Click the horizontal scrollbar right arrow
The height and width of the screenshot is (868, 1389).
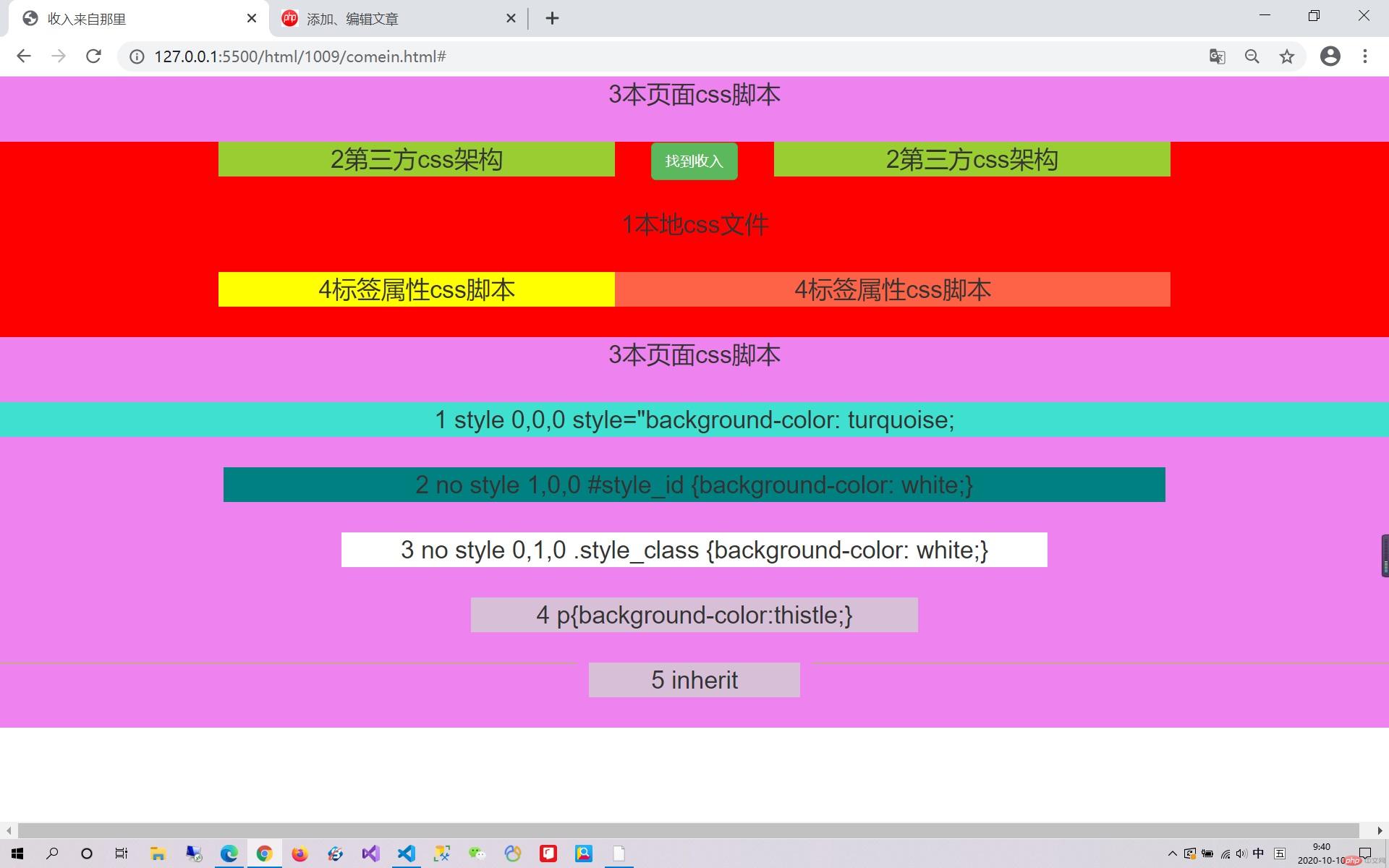coord(1380,830)
